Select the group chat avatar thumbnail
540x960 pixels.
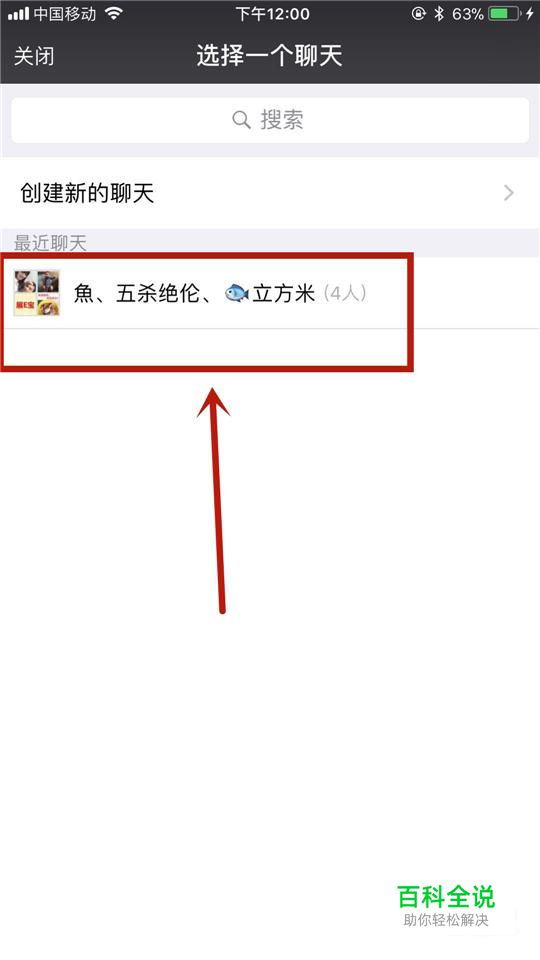pyautogui.click(x=37, y=293)
